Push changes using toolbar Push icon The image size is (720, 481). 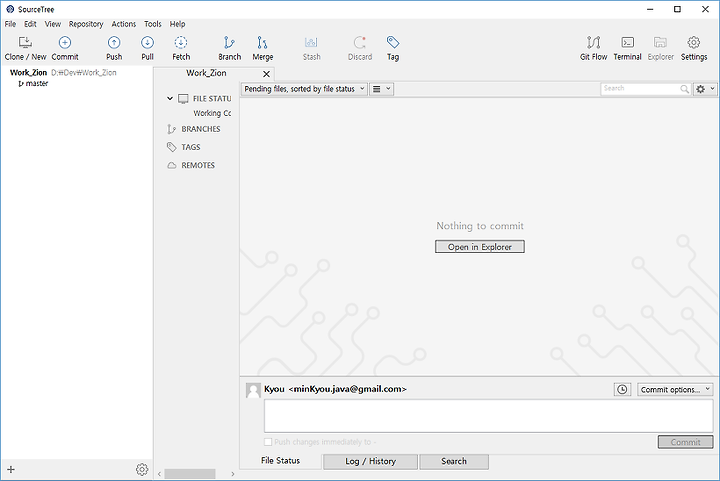click(x=114, y=48)
